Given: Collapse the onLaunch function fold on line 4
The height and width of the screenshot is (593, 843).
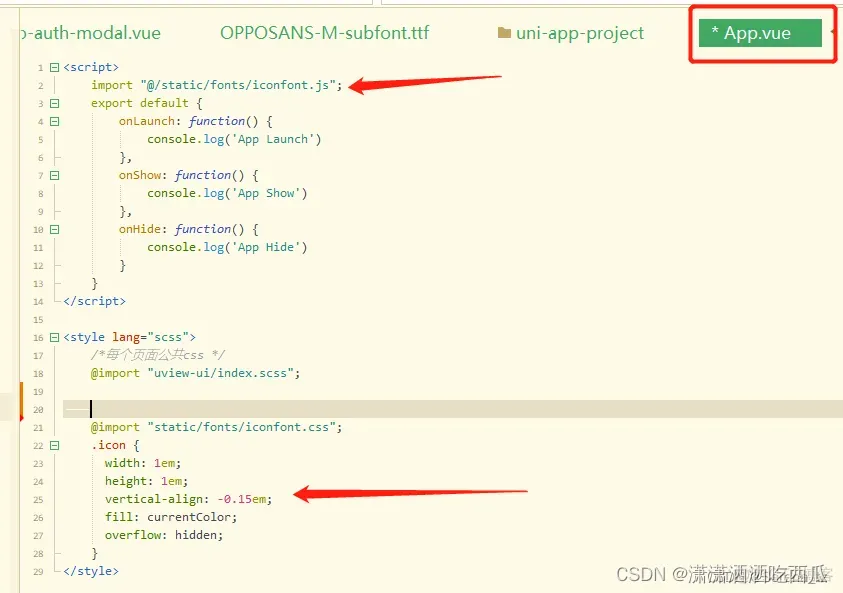Looking at the screenshot, I should (54, 122).
